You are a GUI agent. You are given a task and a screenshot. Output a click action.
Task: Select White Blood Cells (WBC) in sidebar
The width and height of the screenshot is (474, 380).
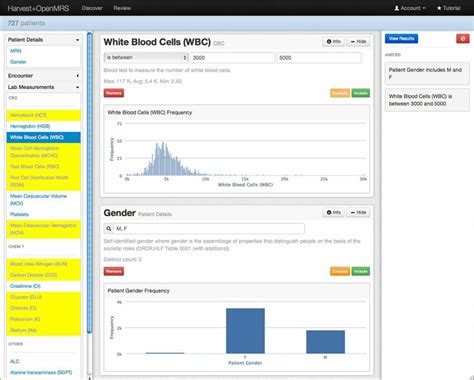point(43,137)
